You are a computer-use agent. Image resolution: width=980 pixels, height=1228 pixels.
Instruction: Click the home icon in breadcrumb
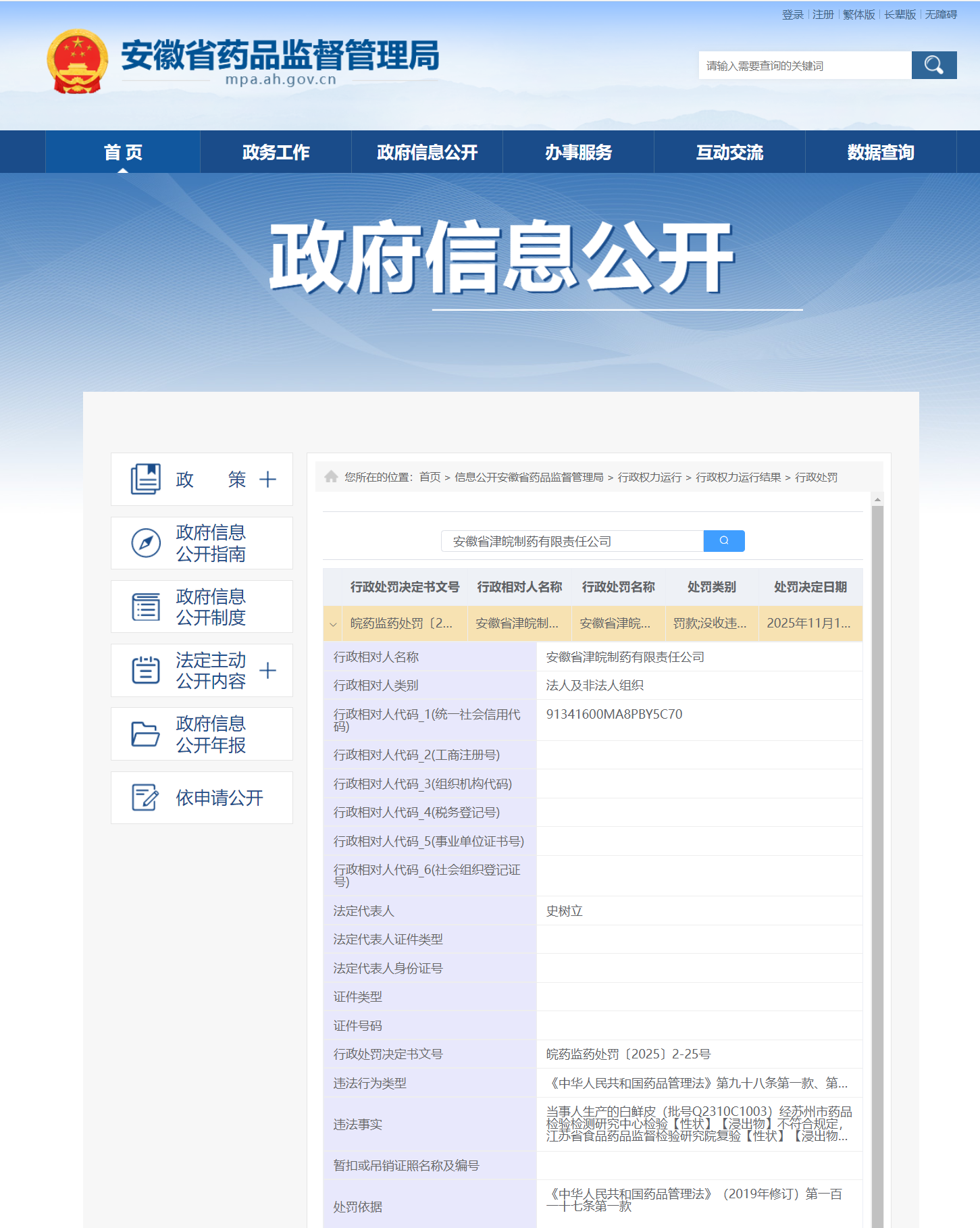331,477
